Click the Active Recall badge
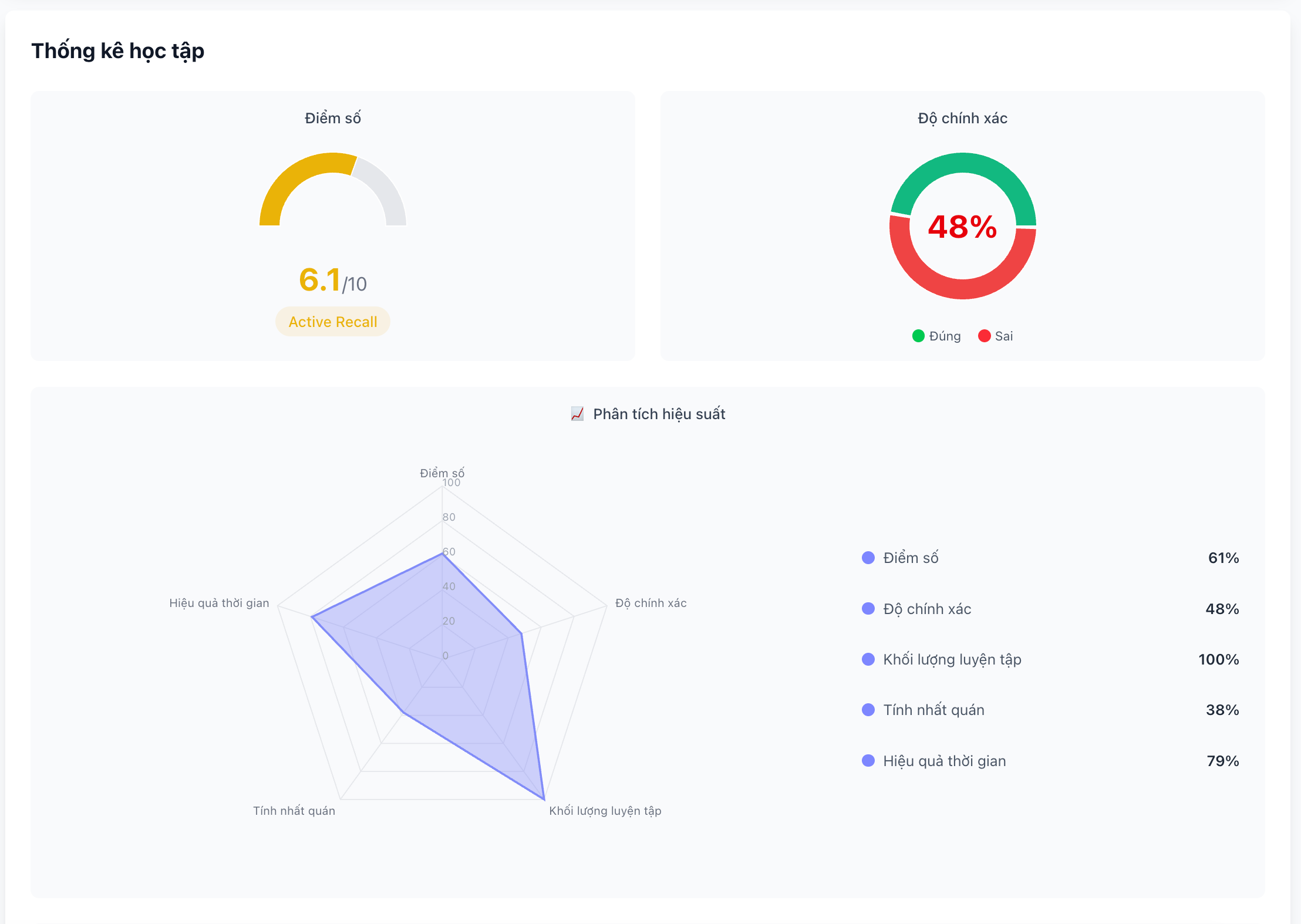 point(333,322)
